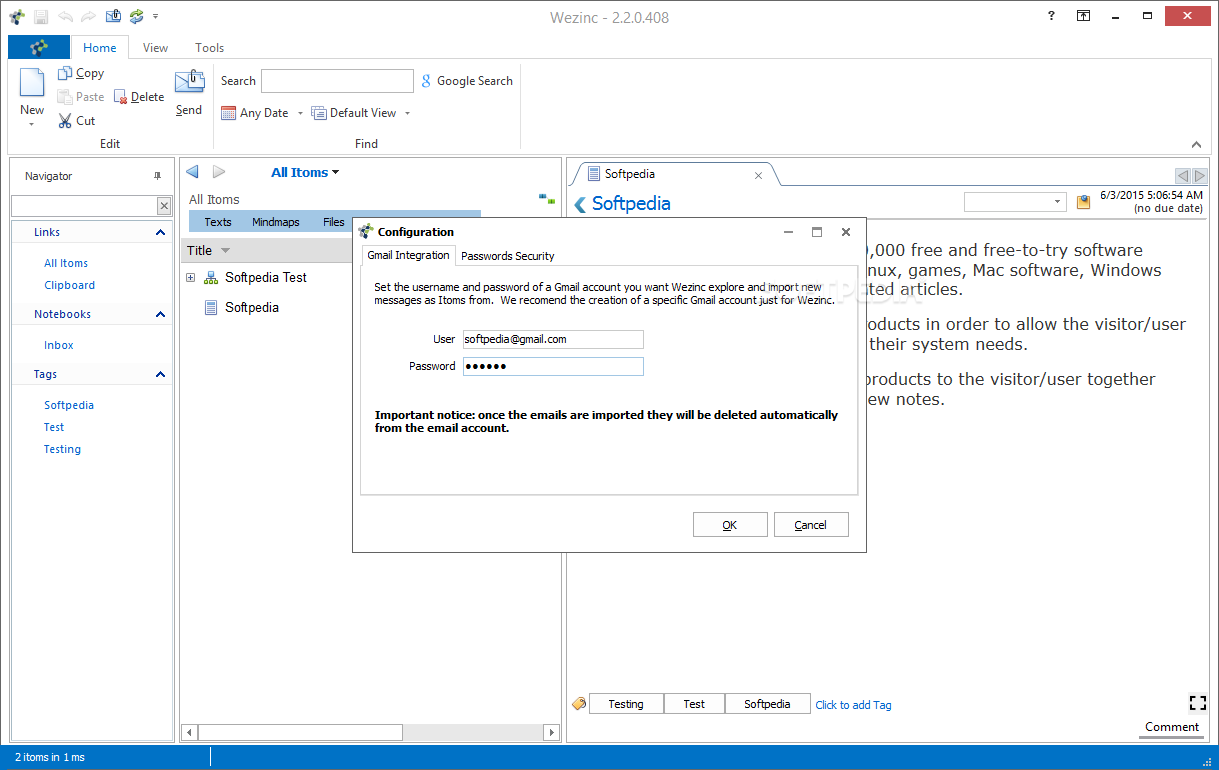Pin the Navigator panel
The width and height of the screenshot is (1219, 770).
coord(157,176)
